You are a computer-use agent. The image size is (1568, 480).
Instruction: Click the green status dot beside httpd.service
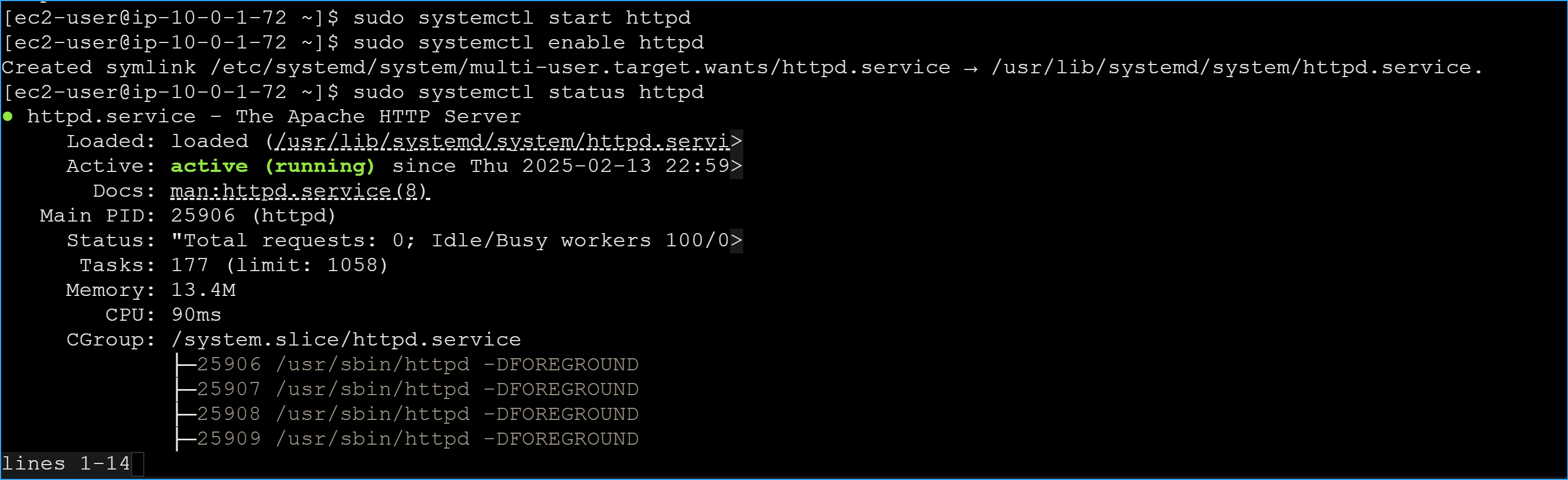8,116
